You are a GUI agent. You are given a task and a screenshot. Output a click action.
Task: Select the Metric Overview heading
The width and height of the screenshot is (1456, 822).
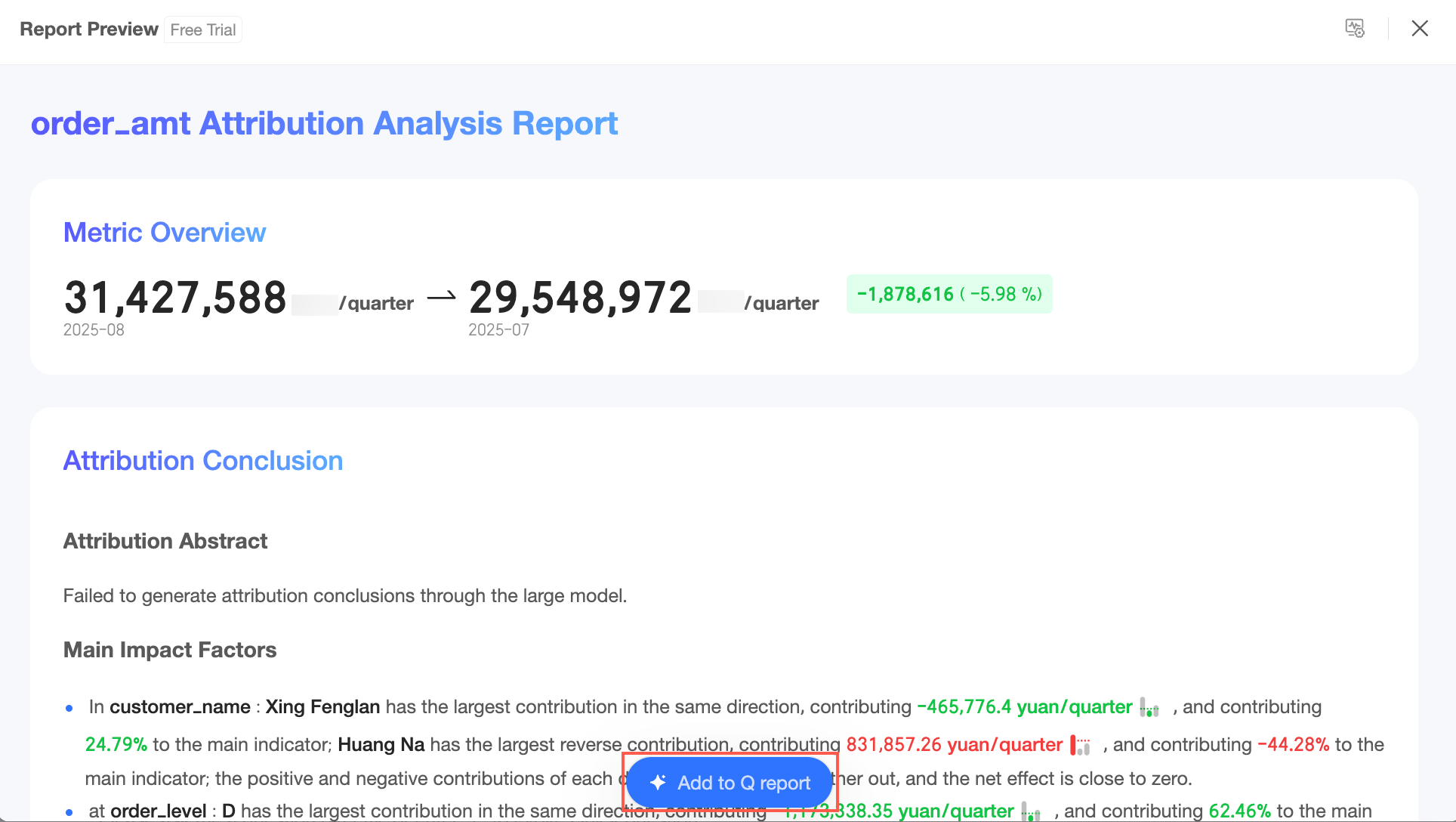pos(165,233)
